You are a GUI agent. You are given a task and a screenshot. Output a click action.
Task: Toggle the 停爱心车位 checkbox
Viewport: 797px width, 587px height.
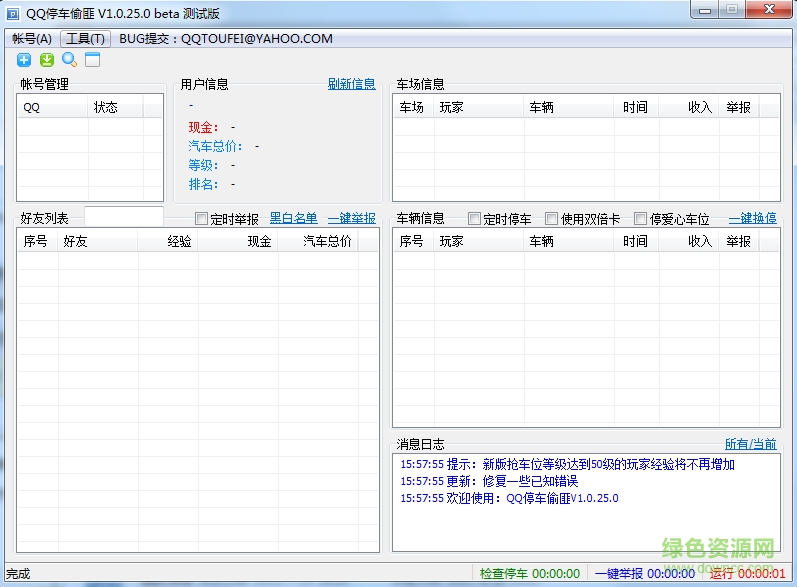[641, 219]
